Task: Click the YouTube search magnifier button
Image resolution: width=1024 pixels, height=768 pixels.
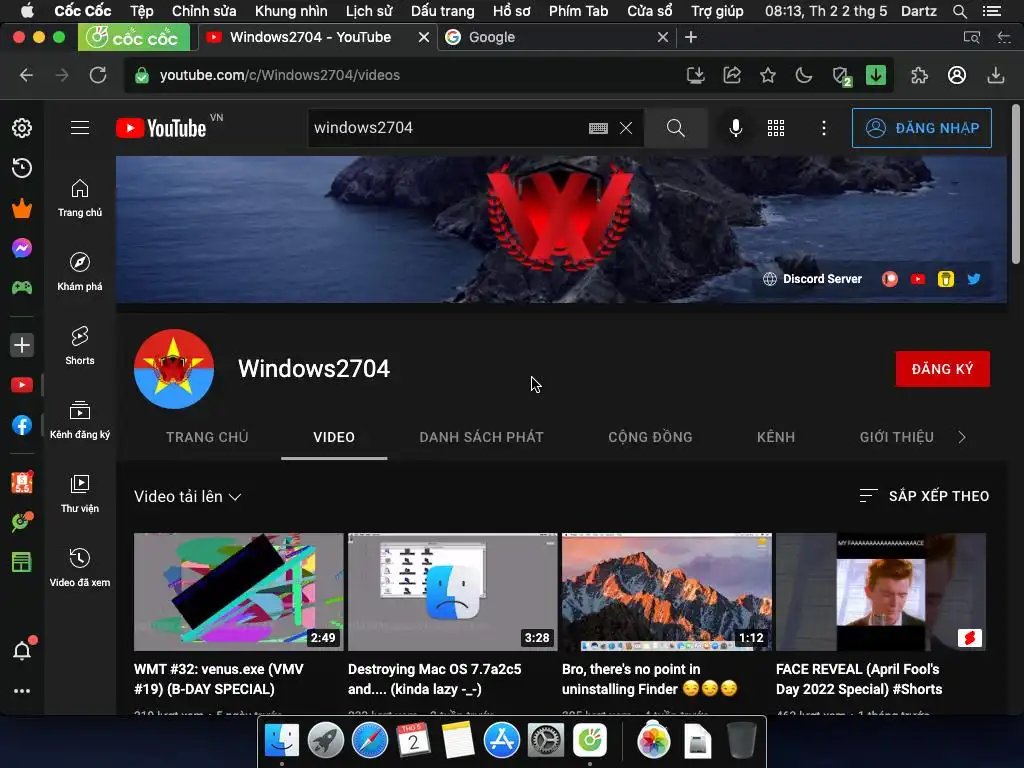Action: coord(675,128)
